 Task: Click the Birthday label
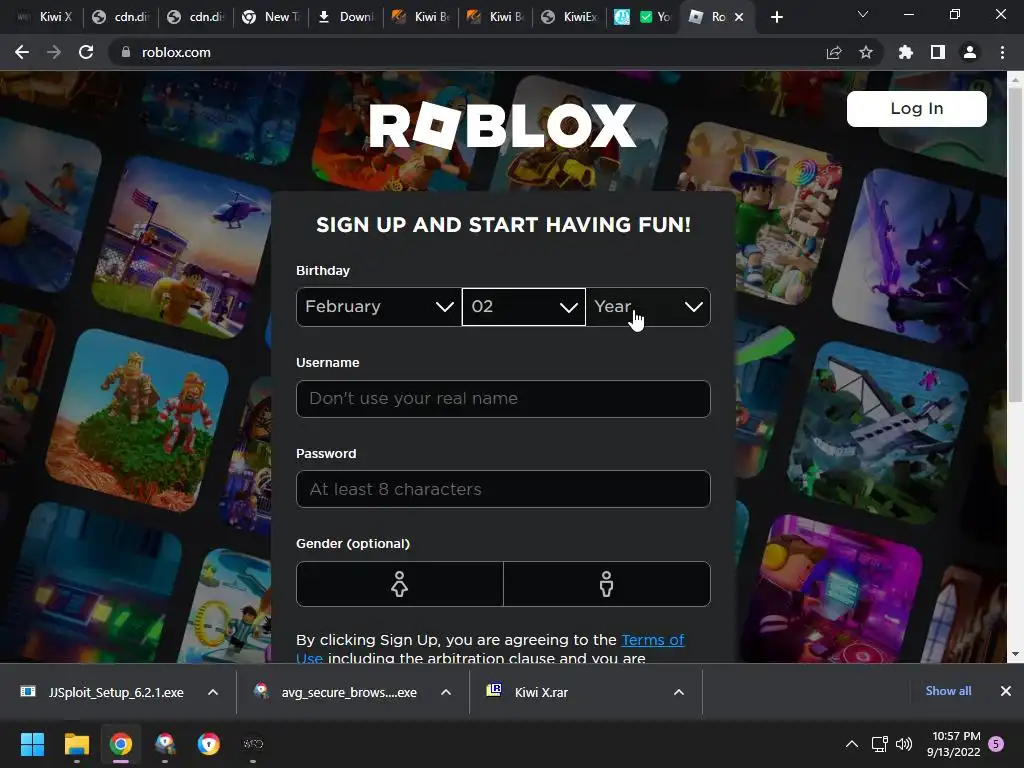click(x=323, y=270)
